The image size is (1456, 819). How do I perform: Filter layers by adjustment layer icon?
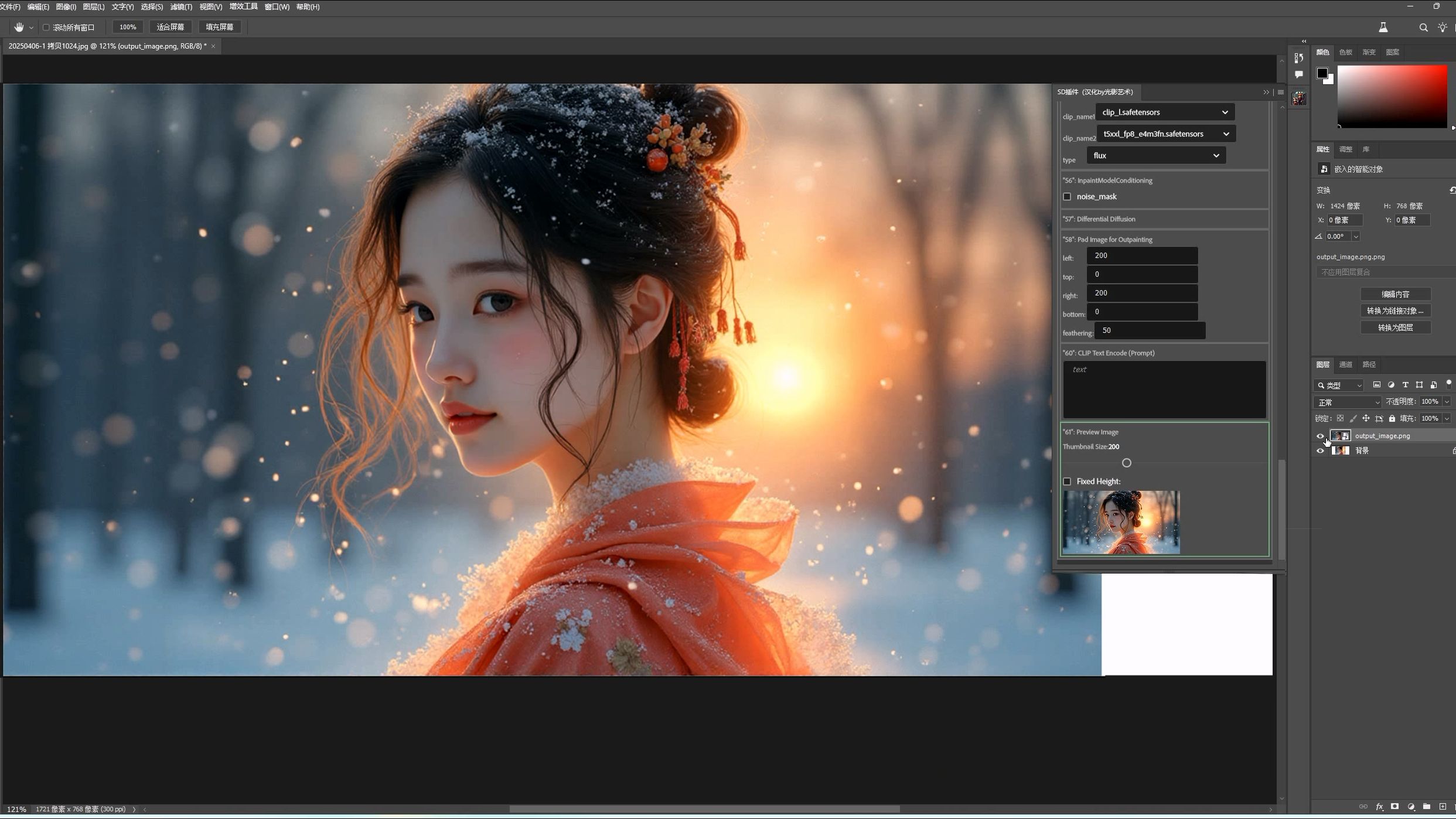(1391, 385)
